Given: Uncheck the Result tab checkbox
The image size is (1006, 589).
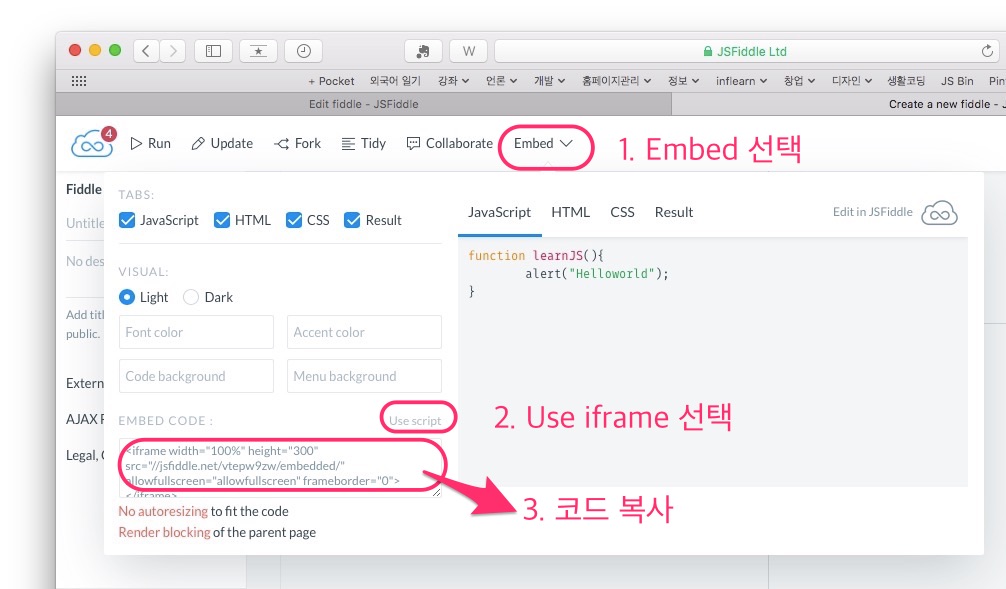Looking at the screenshot, I should 352,220.
